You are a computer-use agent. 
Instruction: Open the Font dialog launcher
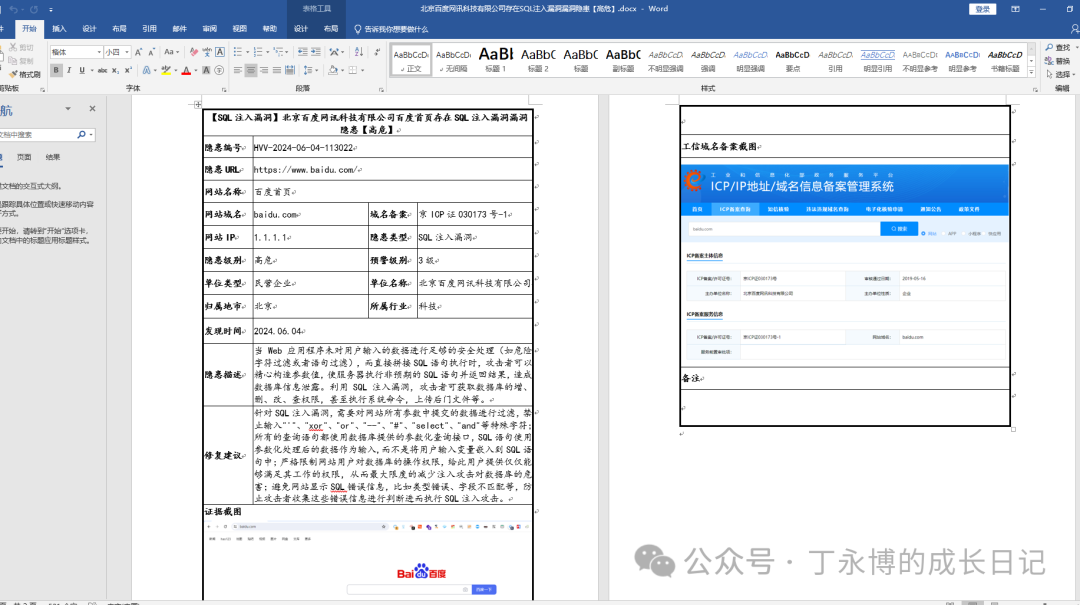[x=224, y=90]
